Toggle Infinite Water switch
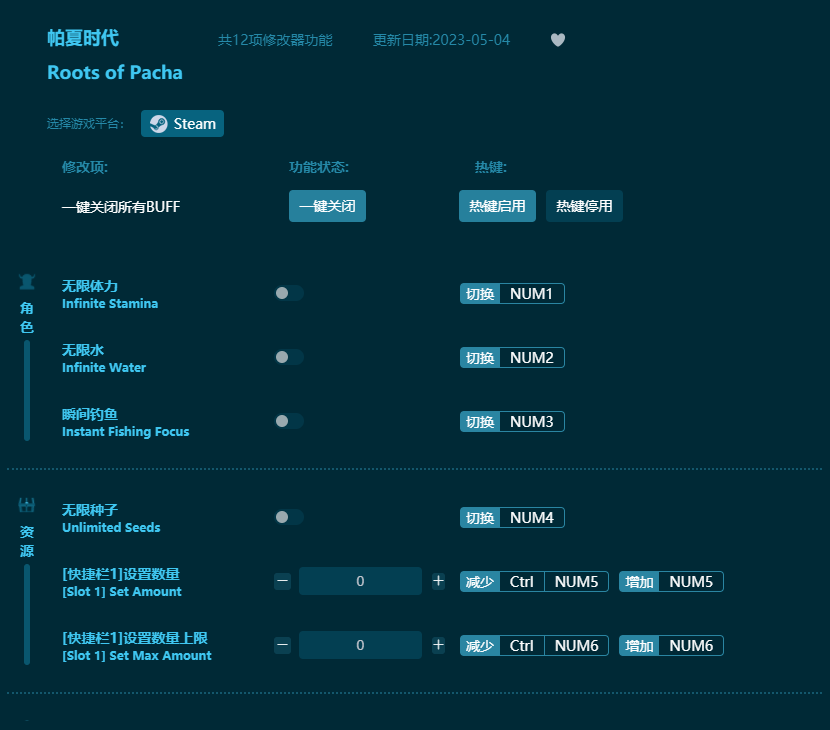This screenshot has height=730, width=830. (x=289, y=357)
